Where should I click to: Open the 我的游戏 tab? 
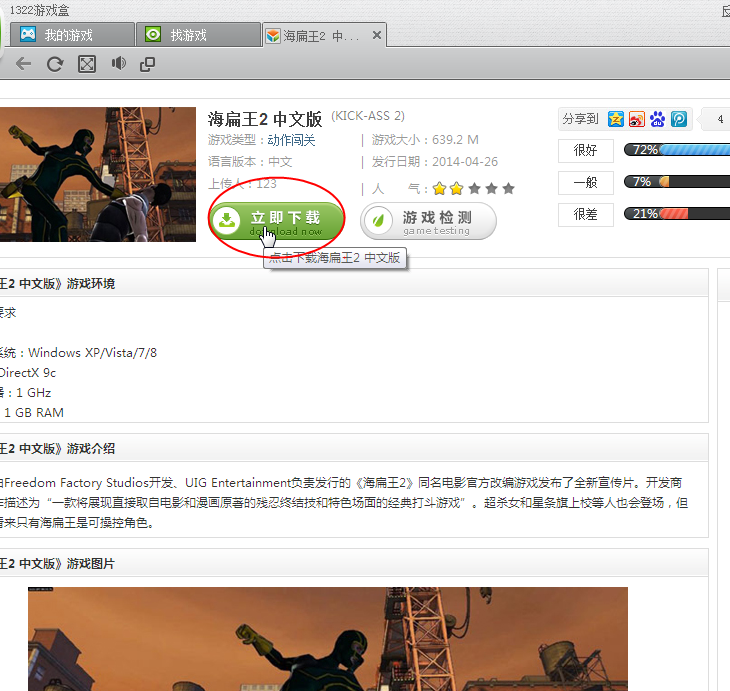click(x=72, y=35)
